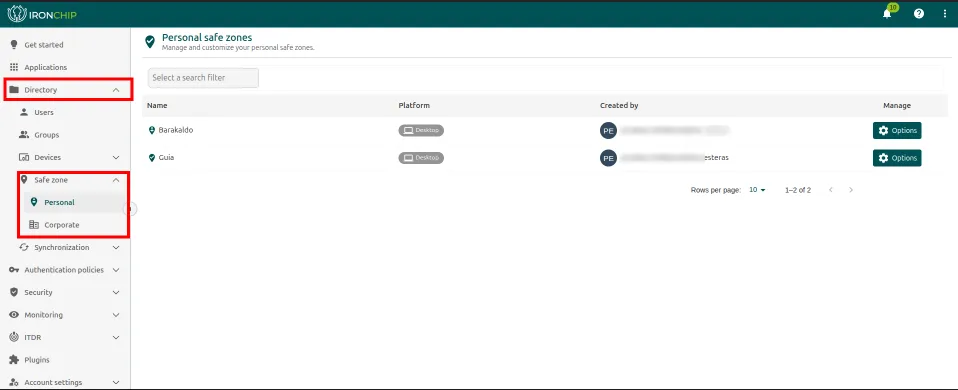Viewport: 958px width, 390px height.
Task: Click the Platform column header
Action: 414,105
